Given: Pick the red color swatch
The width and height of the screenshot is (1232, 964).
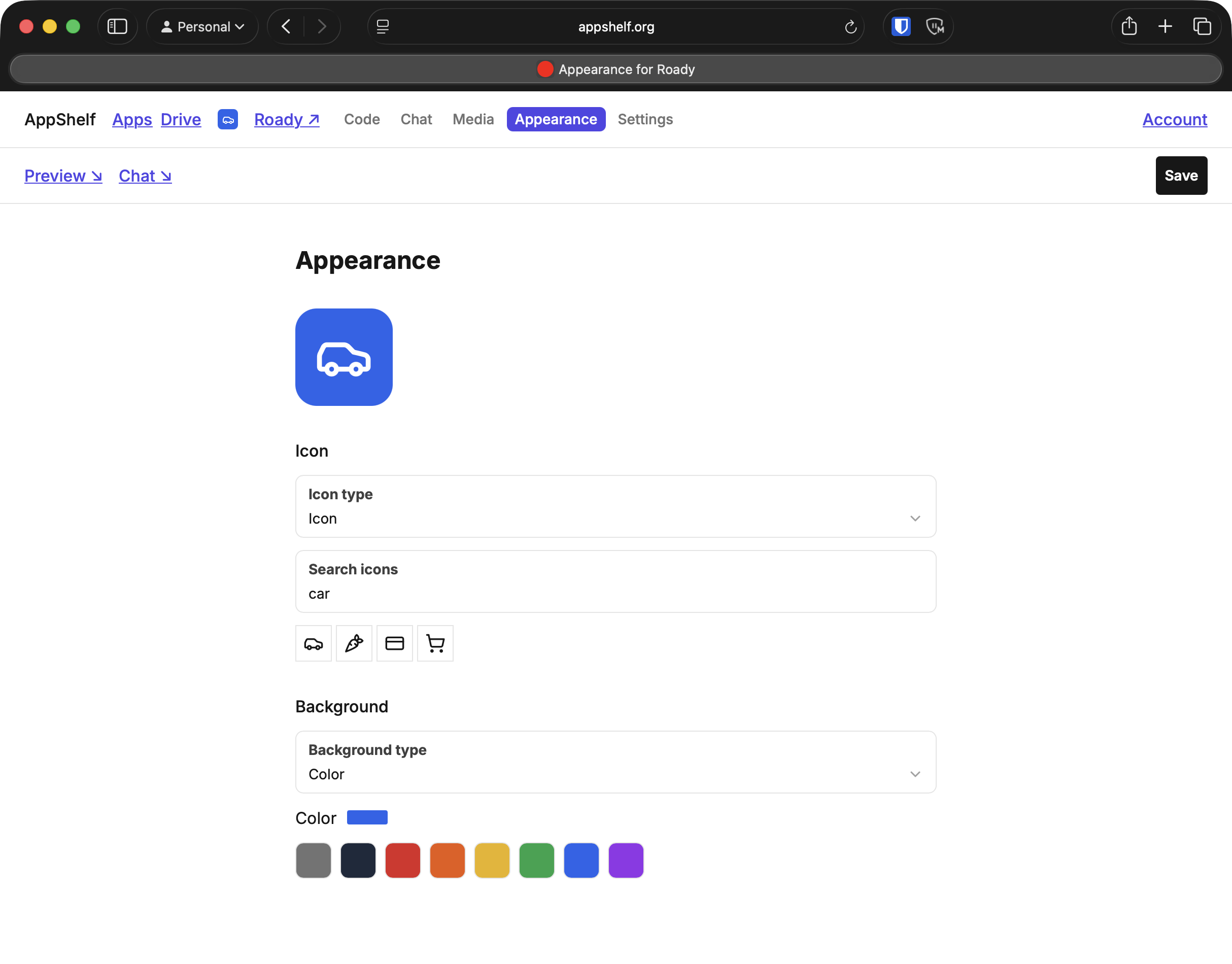Looking at the screenshot, I should pyautogui.click(x=402, y=860).
